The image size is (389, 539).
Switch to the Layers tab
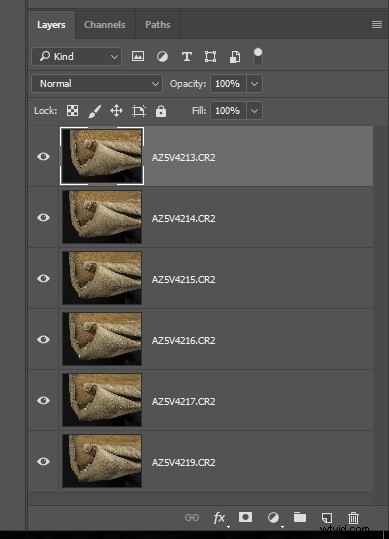point(51,25)
